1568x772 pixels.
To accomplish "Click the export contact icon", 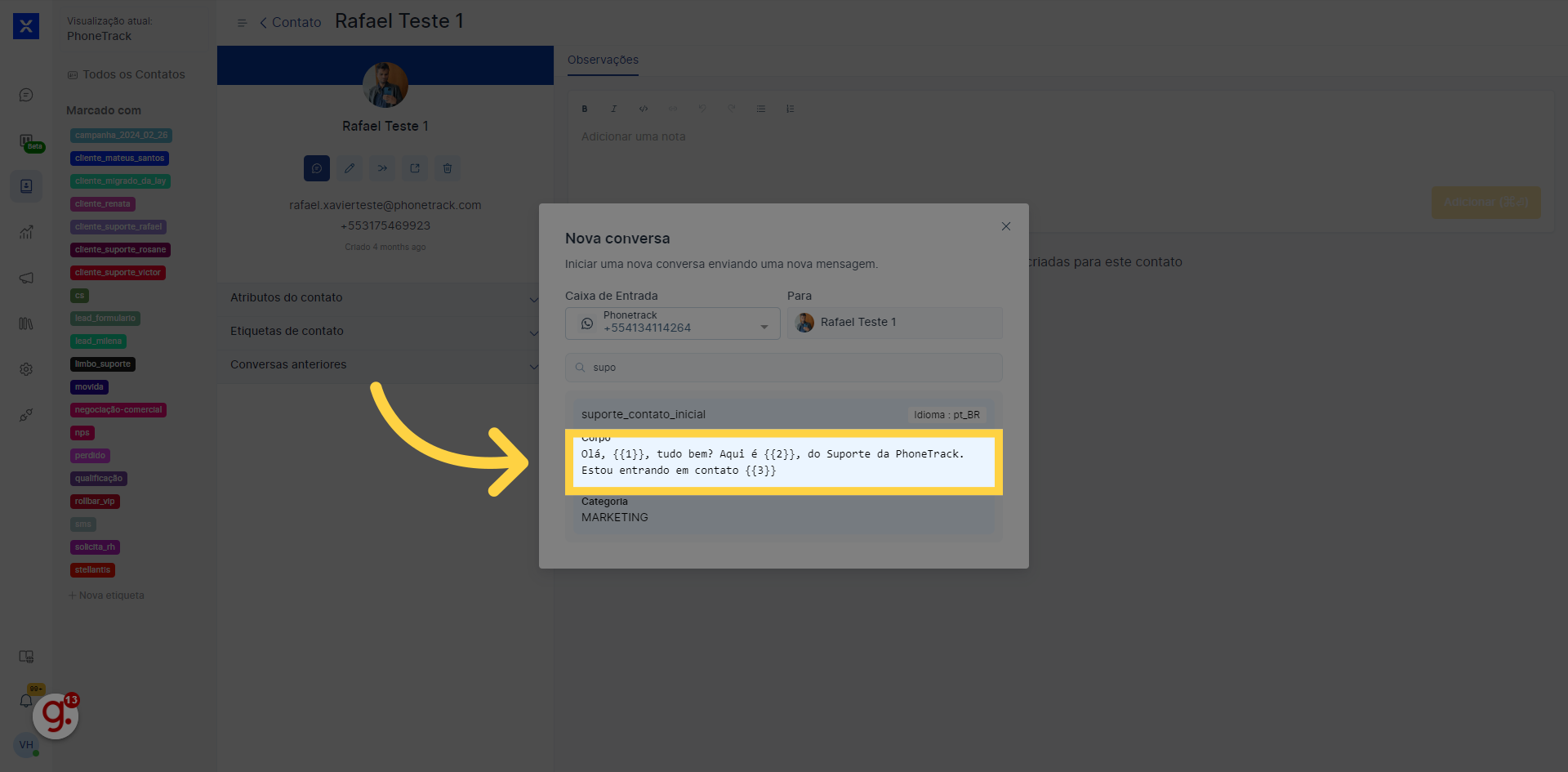I will (x=415, y=168).
